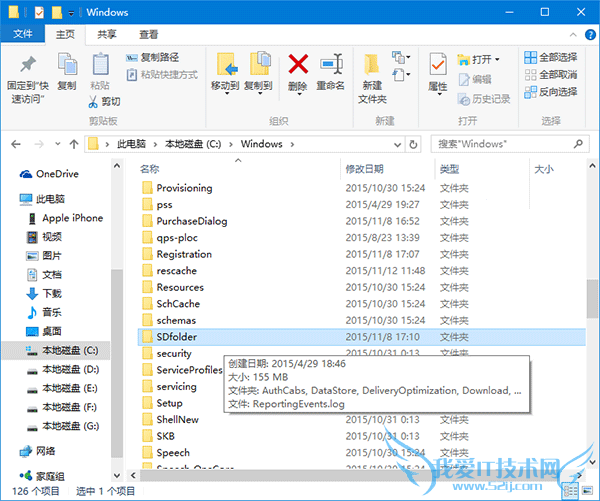The image size is (600, 501).
Task: Click the Paste (粘贴) clipboard icon
Action: (100, 64)
